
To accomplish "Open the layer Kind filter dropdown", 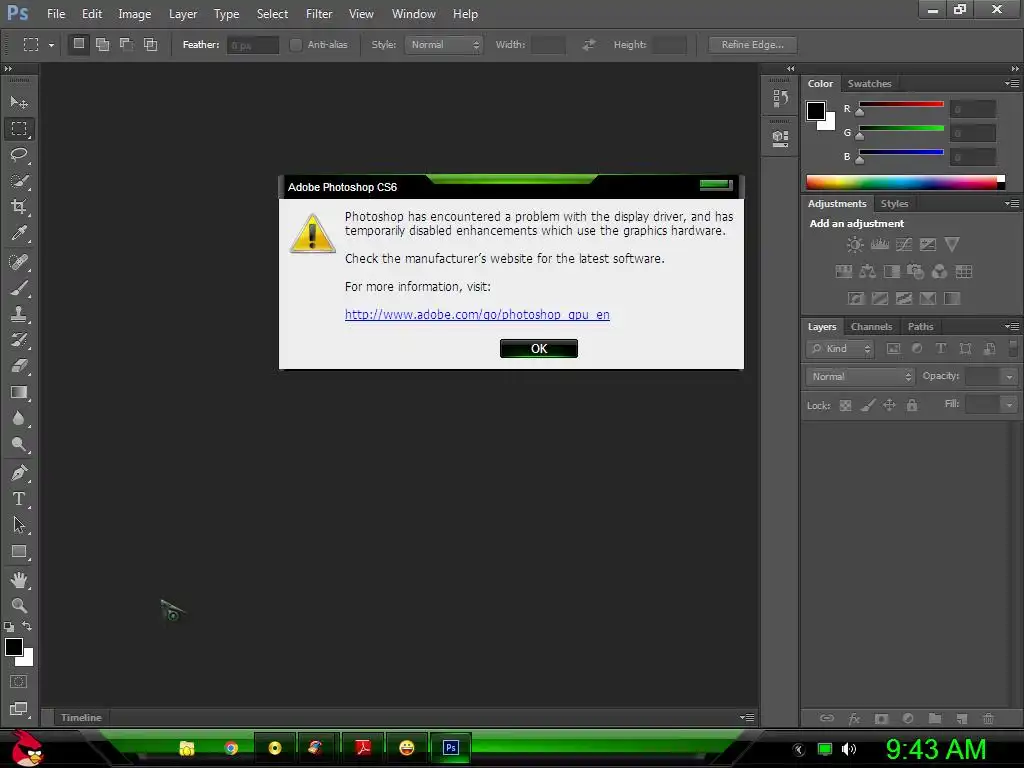I will (840, 349).
